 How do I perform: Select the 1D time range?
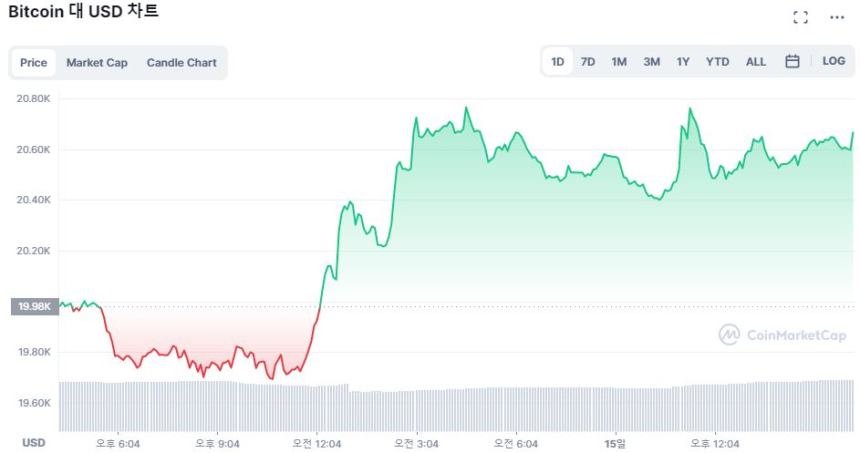point(558,62)
